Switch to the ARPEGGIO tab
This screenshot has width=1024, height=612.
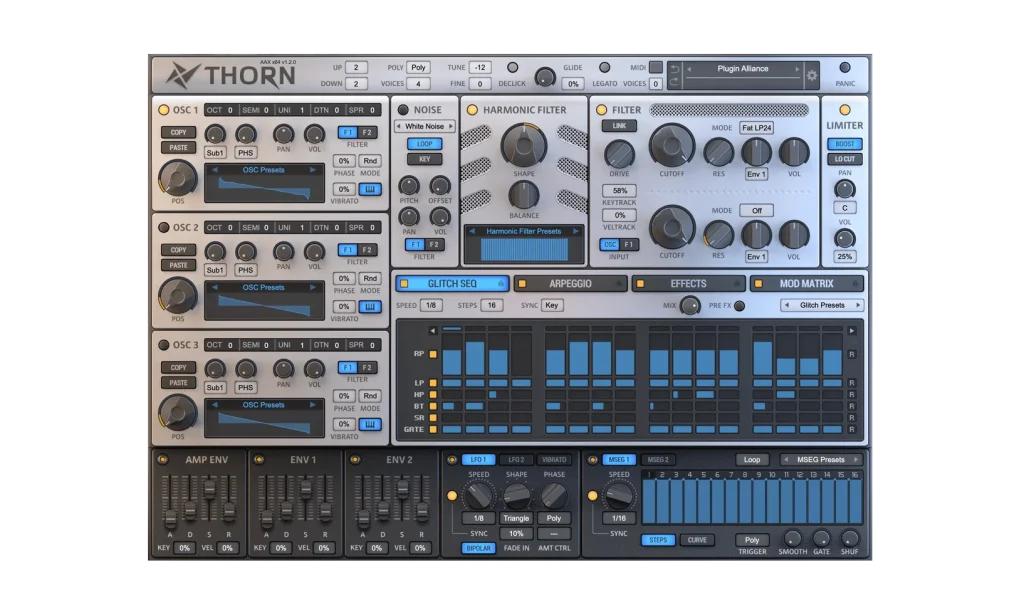point(570,283)
